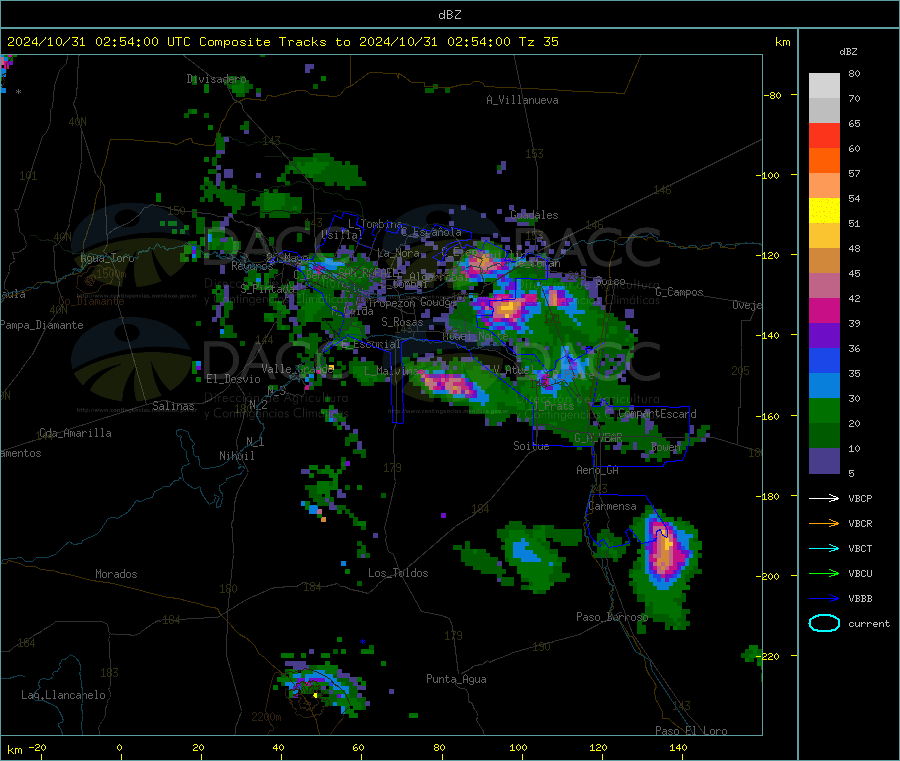Screen dimensions: 900x761
Task: Click the white VBCP arrow legend icon
Action: pyautogui.click(x=824, y=498)
